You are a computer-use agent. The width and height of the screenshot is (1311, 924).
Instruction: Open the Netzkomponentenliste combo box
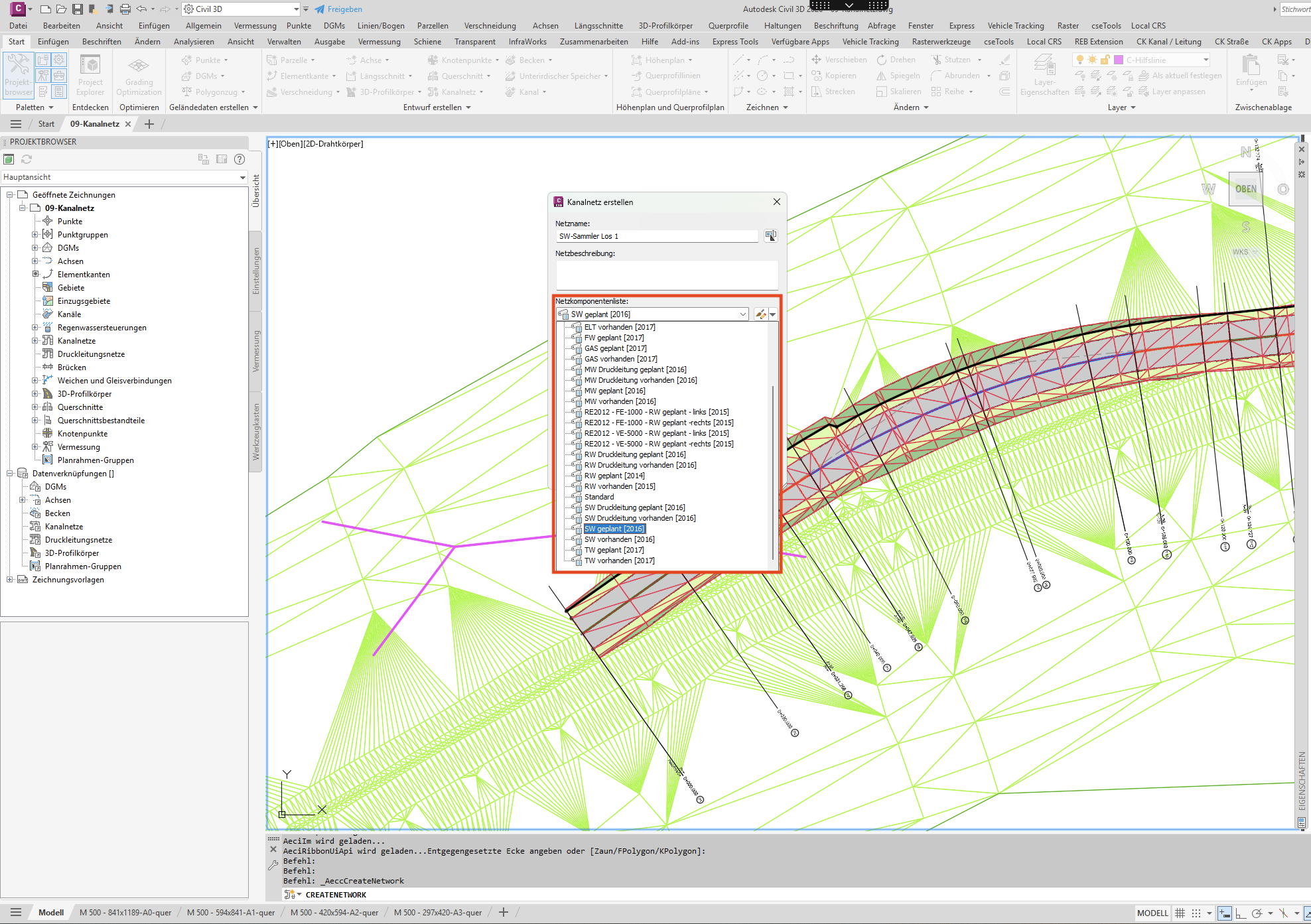[653, 314]
